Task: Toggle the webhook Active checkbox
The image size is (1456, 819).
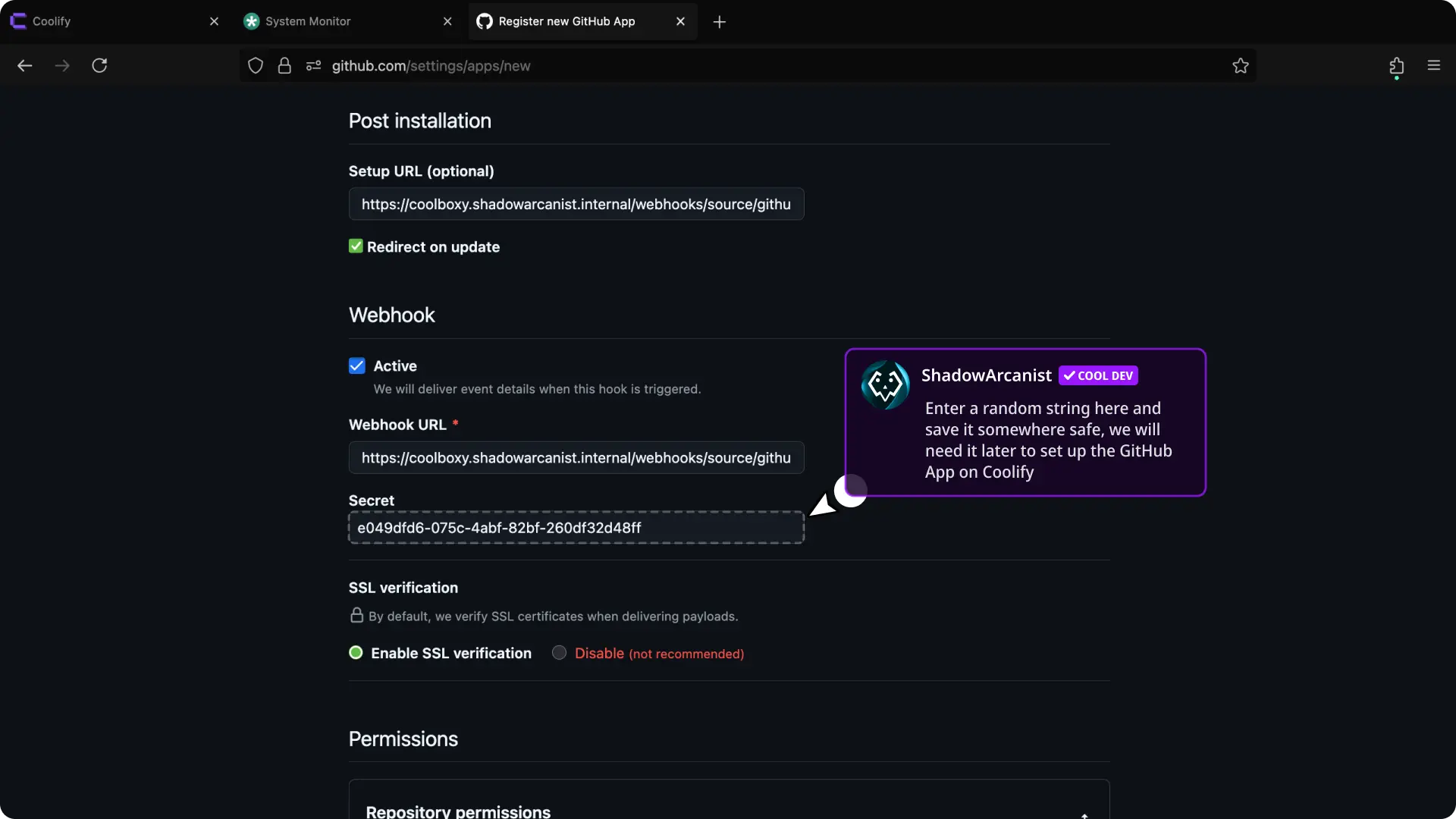Action: (357, 366)
